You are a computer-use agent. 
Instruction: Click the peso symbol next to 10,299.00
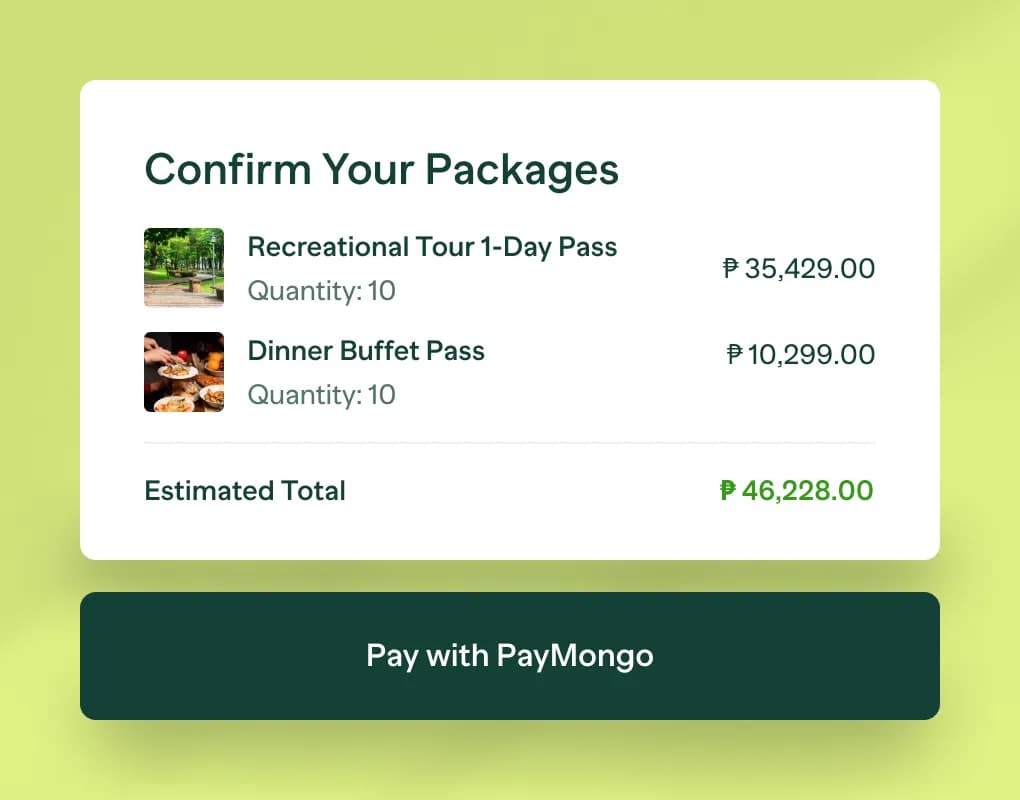(x=734, y=354)
